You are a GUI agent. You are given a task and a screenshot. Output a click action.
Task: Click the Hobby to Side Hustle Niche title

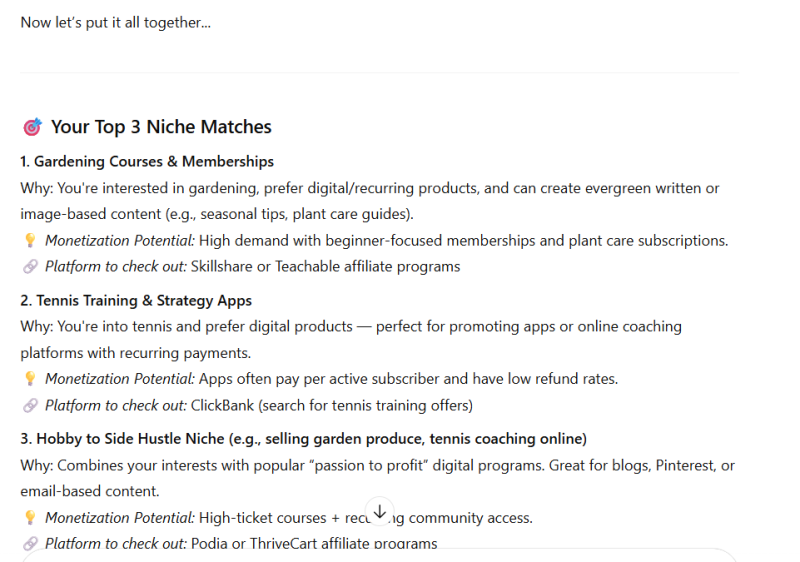point(304,439)
